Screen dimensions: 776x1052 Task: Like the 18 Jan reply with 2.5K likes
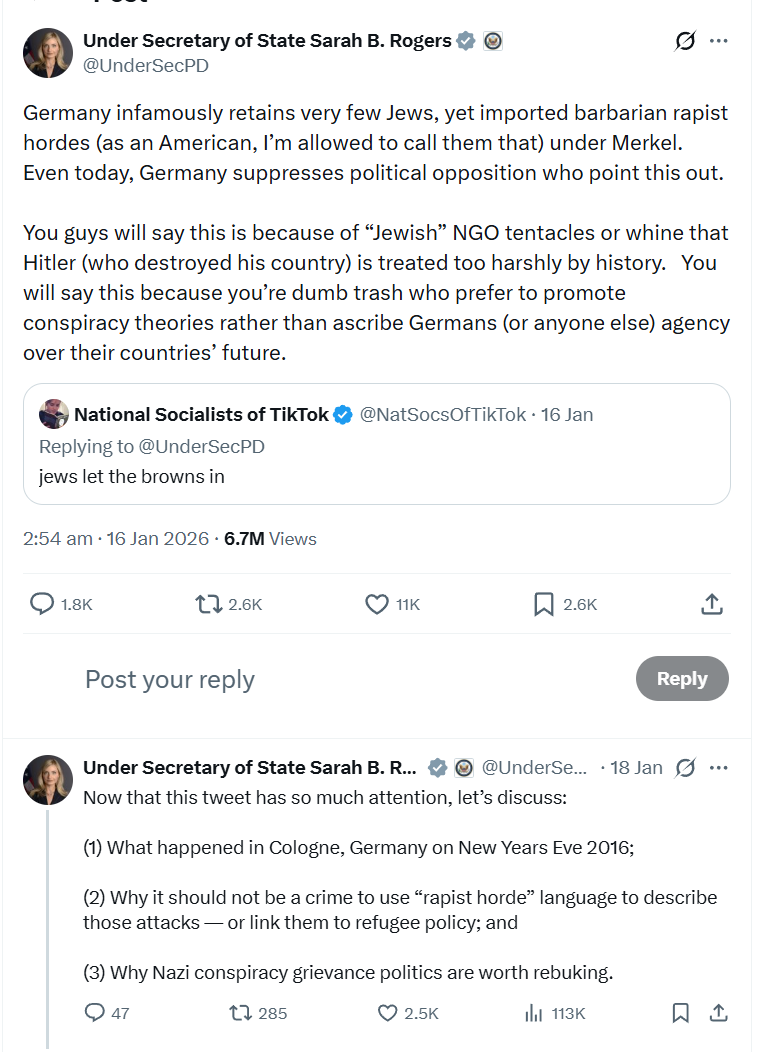388,1013
